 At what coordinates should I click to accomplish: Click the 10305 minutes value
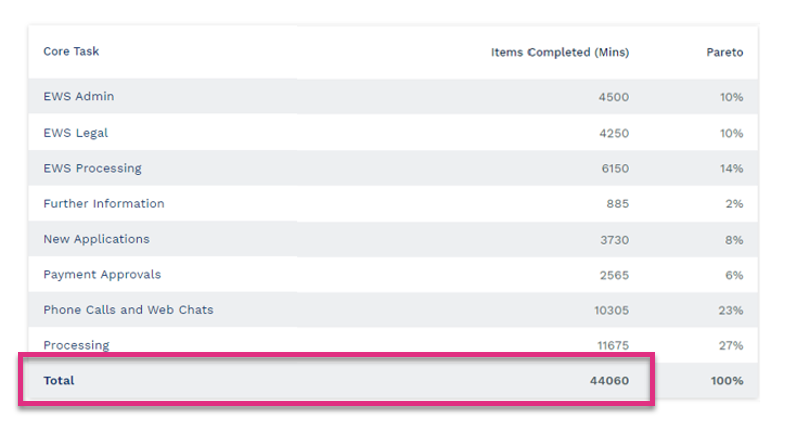tap(611, 310)
